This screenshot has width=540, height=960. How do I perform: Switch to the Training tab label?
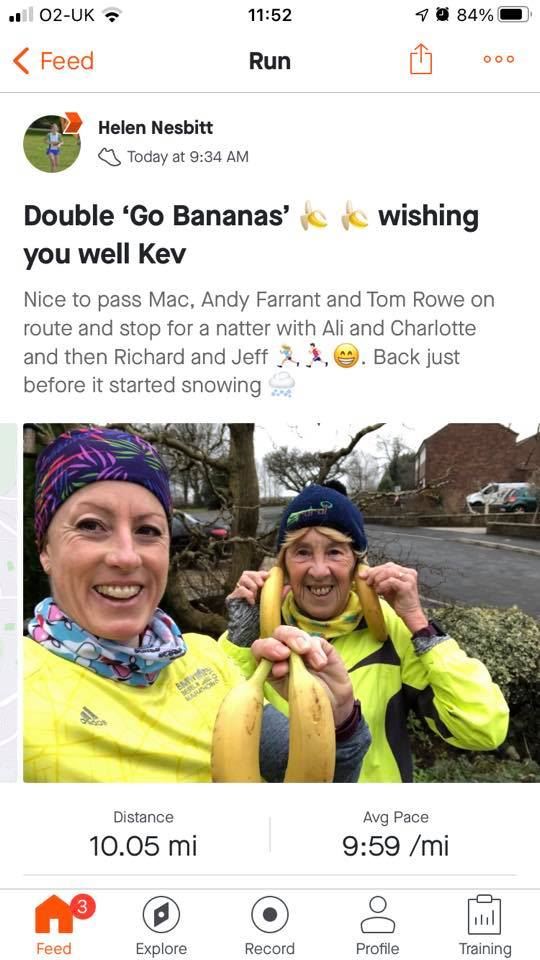485,948
